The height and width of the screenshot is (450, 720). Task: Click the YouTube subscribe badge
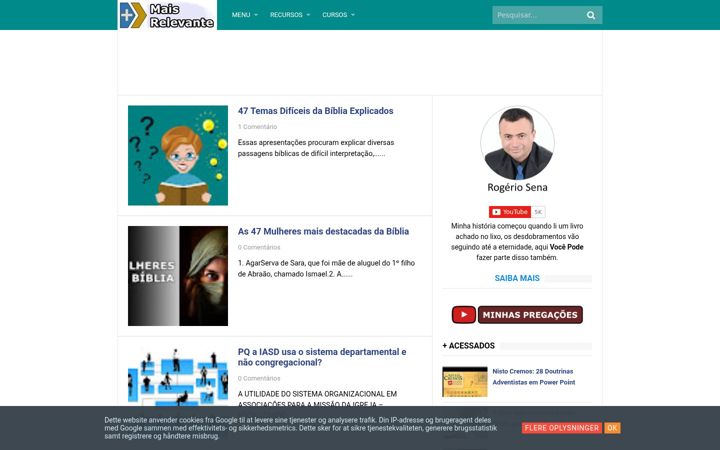(510, 212)
